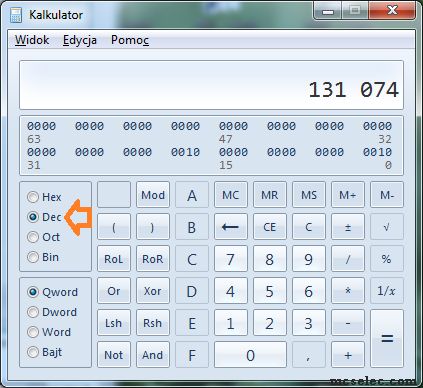Click hex digit C key below B
Screen dimensions: 423x388
(192, 259)
